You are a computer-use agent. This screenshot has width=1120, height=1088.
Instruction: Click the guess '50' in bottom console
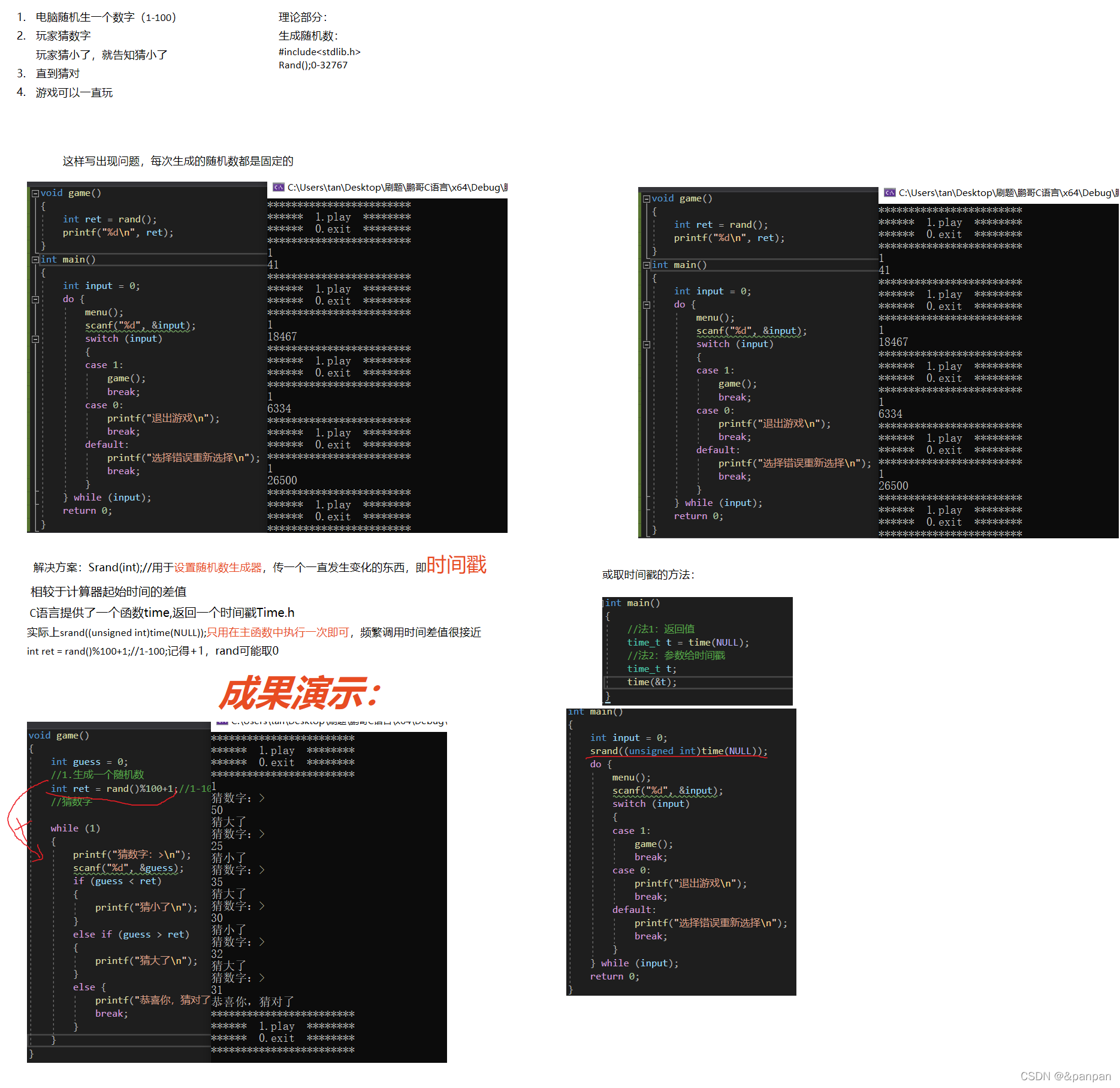pos(217,810)
